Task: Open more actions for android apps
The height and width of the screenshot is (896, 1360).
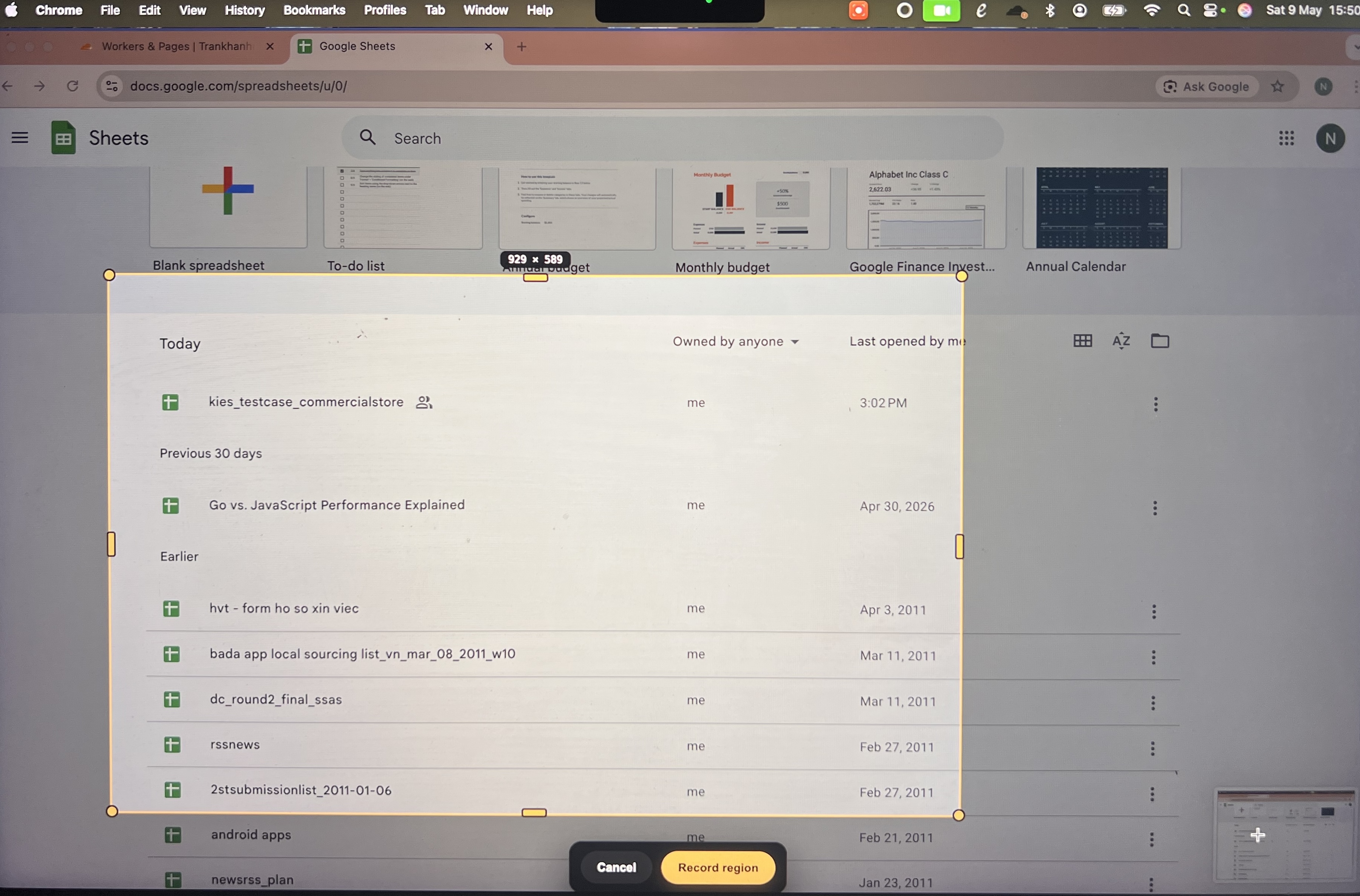Action: click(x=1151, y=839)
